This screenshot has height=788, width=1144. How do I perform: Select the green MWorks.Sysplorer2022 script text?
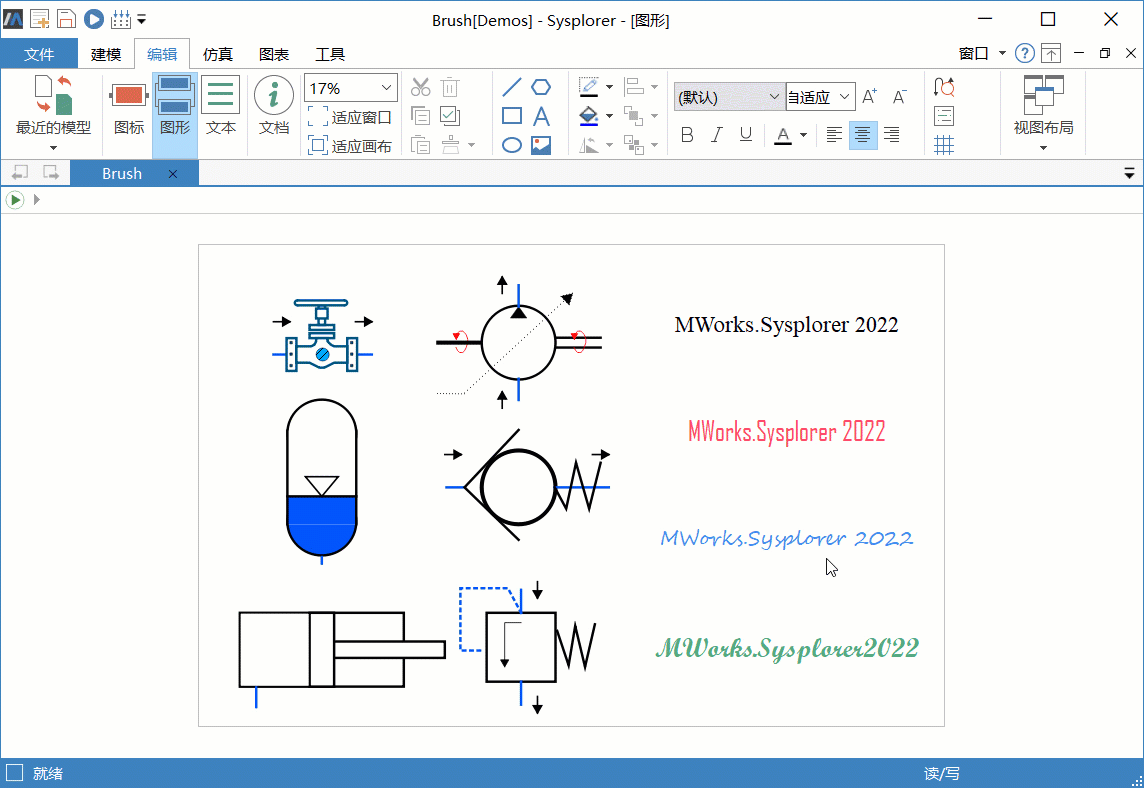click(787, 648)
